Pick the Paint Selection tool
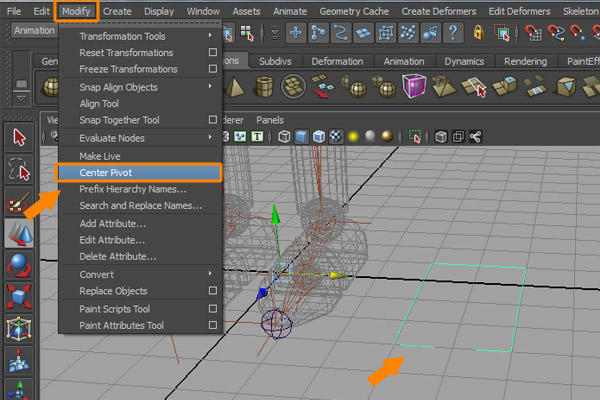 coord(18,203)
